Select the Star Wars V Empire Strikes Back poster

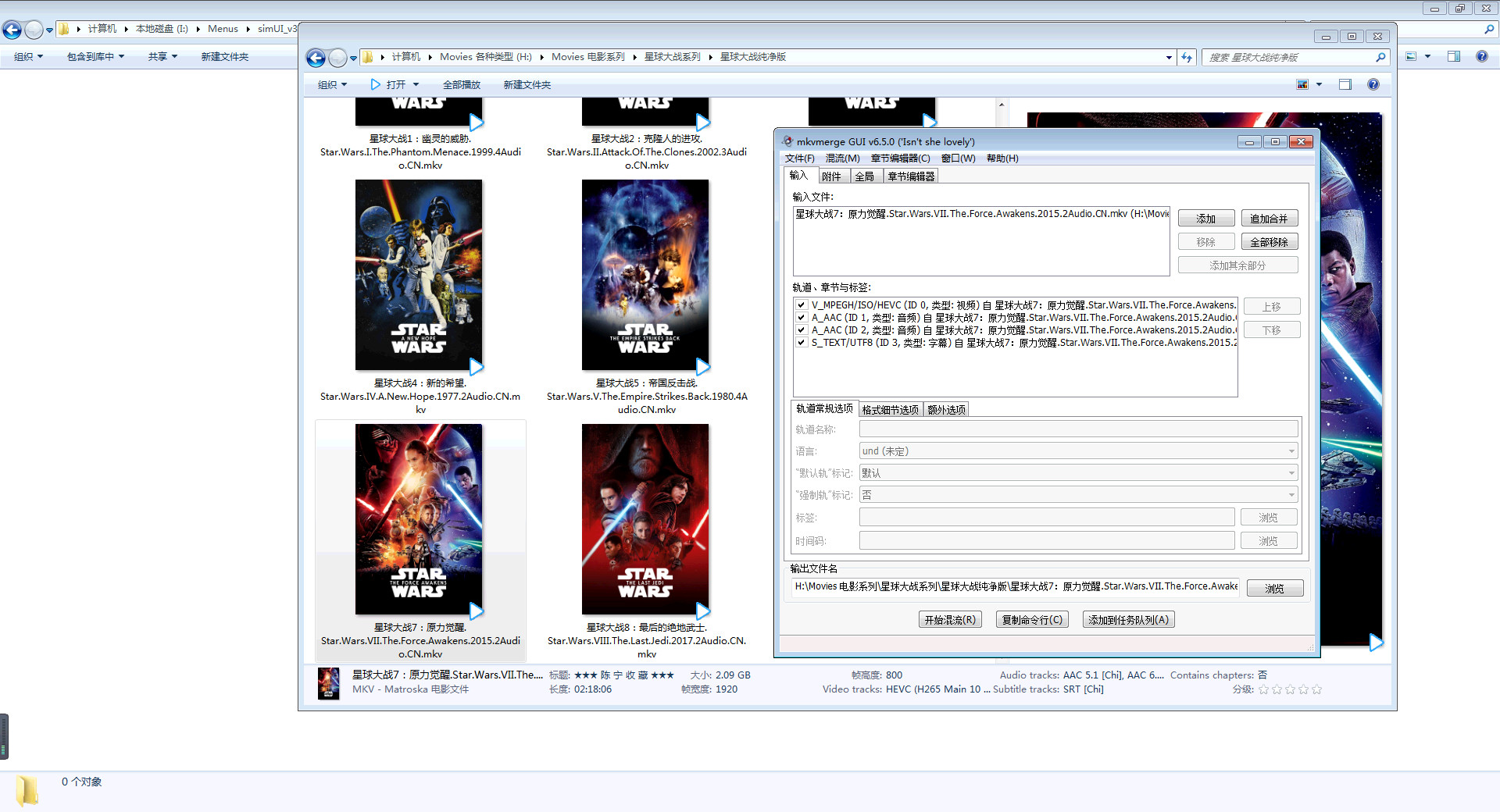[x=645, y=275]
